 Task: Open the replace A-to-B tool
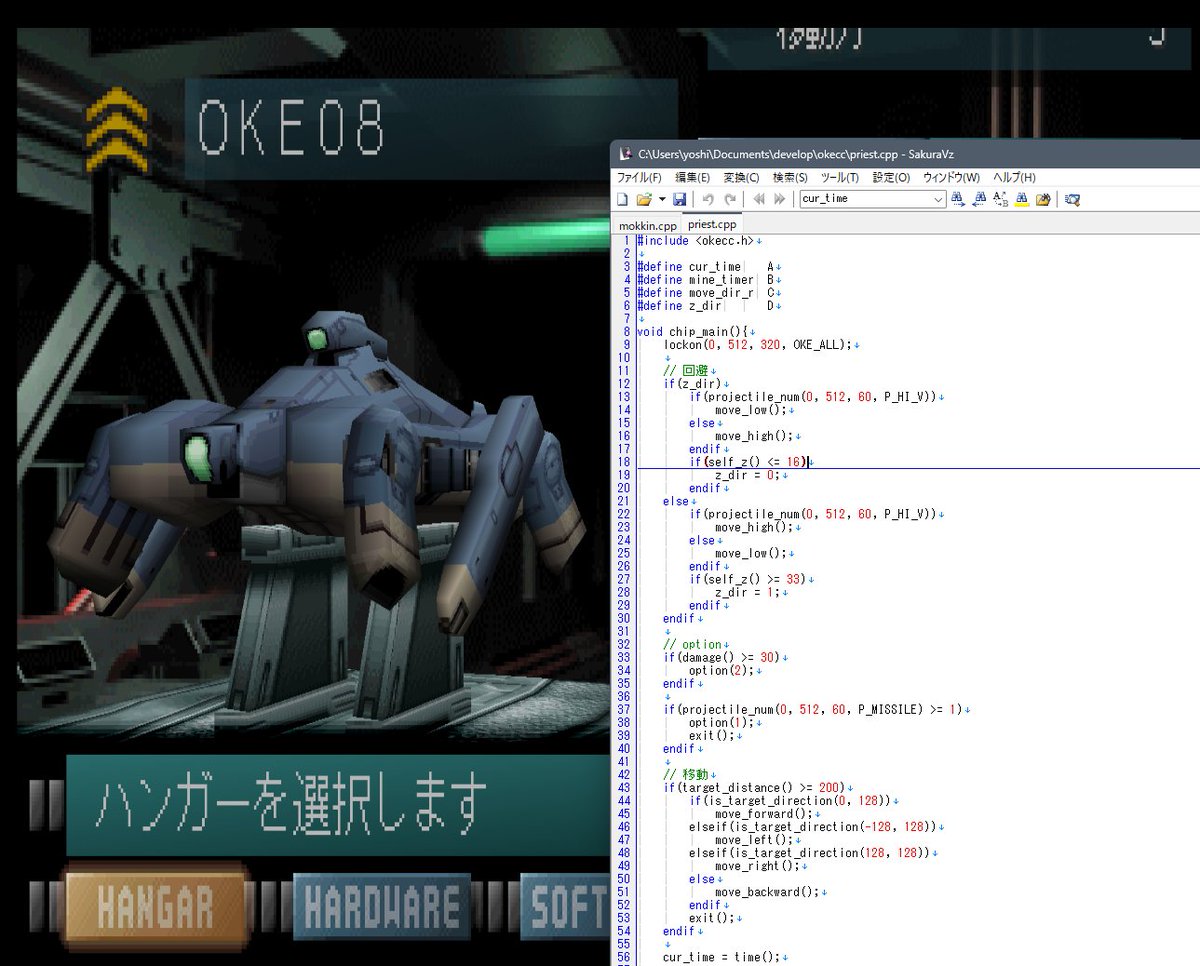(x=1001, y=199)
